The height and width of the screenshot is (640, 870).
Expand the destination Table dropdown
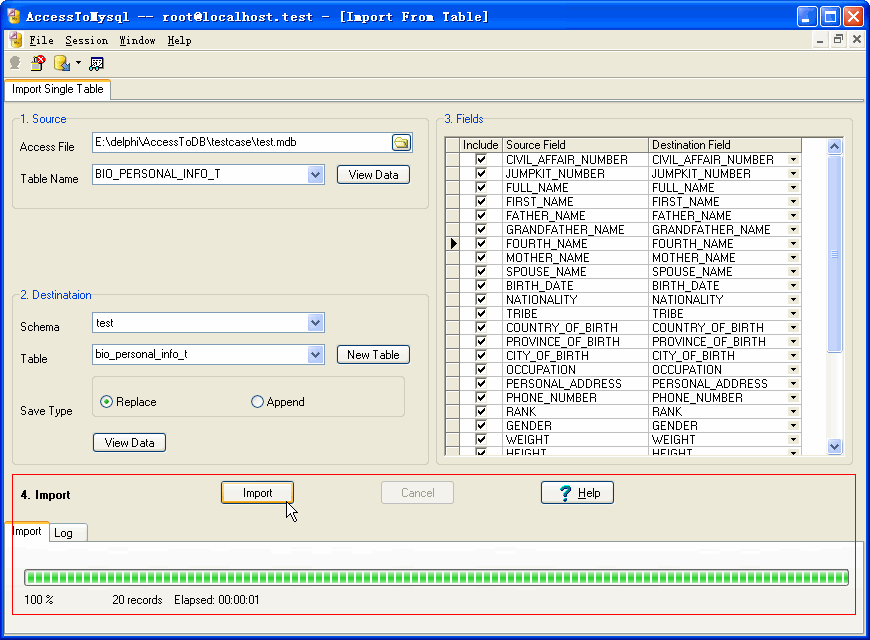[x=315, y=355]
